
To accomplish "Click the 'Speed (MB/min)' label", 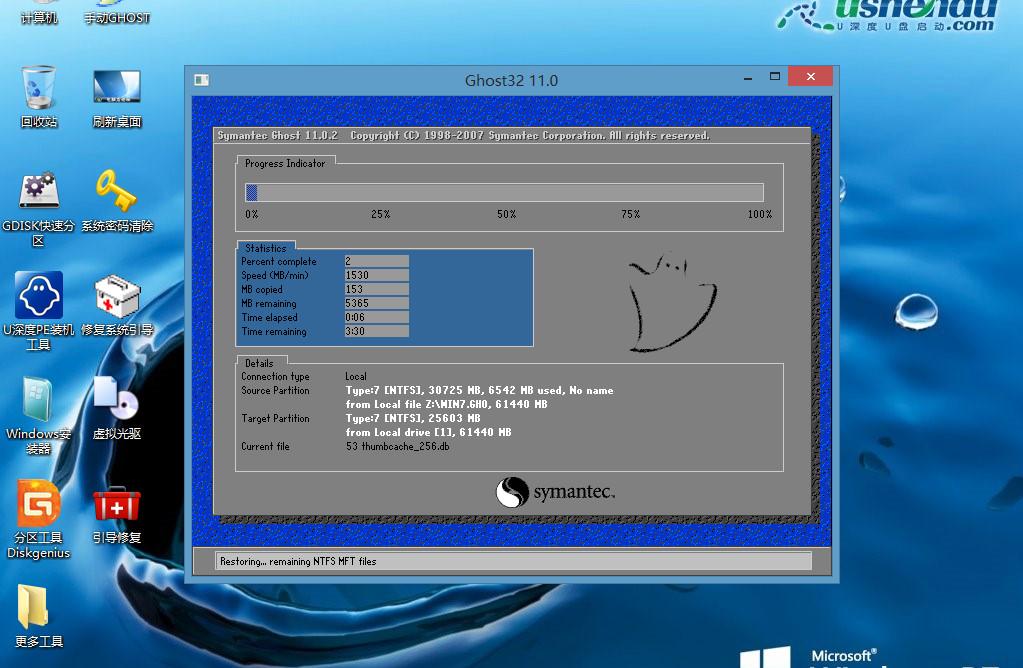I will point(275,275).
